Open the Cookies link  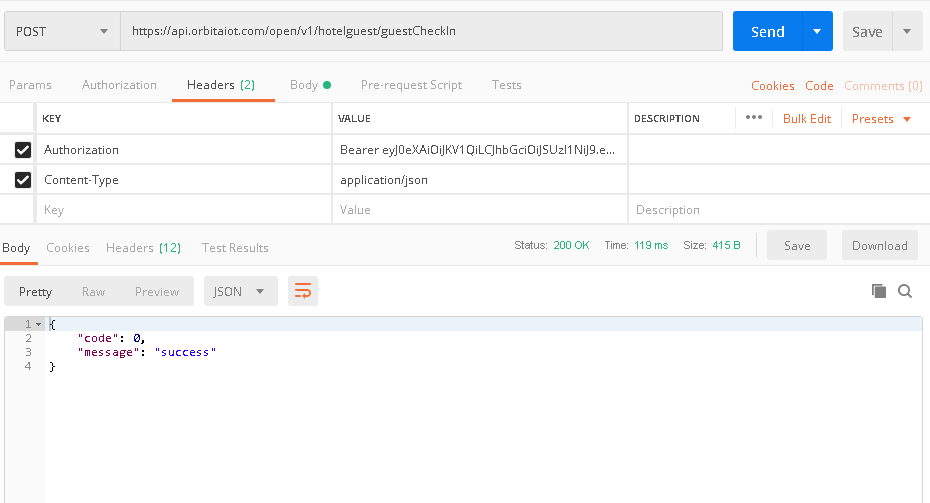(x=772, y=86)
